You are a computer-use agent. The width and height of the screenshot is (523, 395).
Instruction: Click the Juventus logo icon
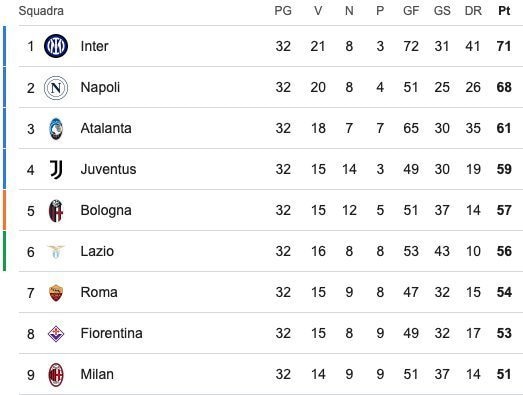(x=56, y=169)
